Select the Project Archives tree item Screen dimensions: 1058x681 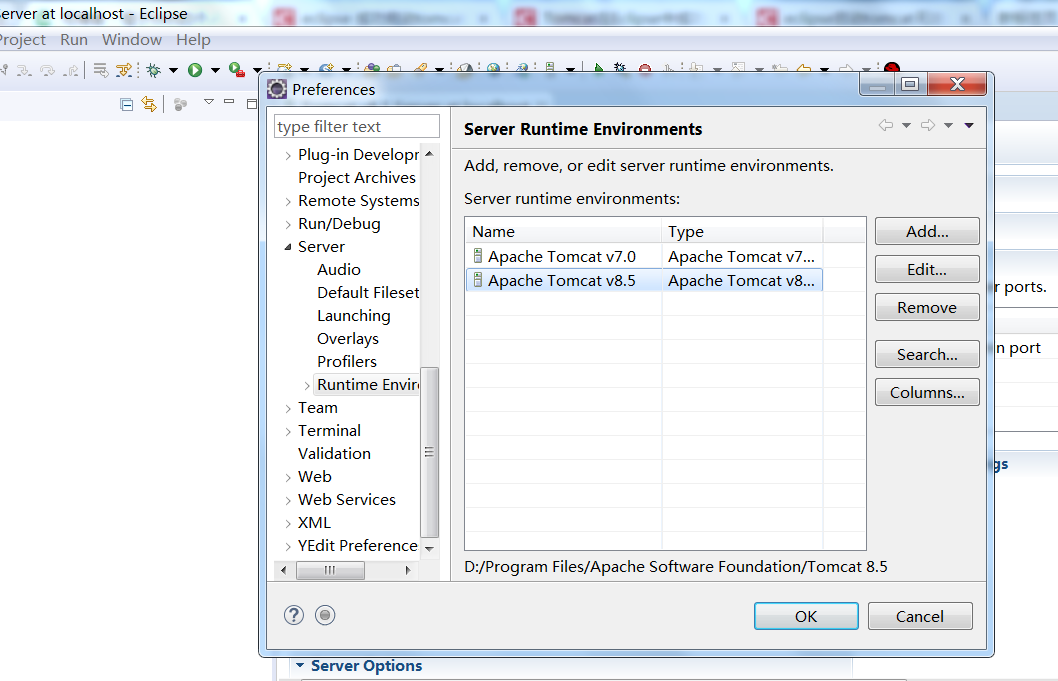(x=357, y=178)
